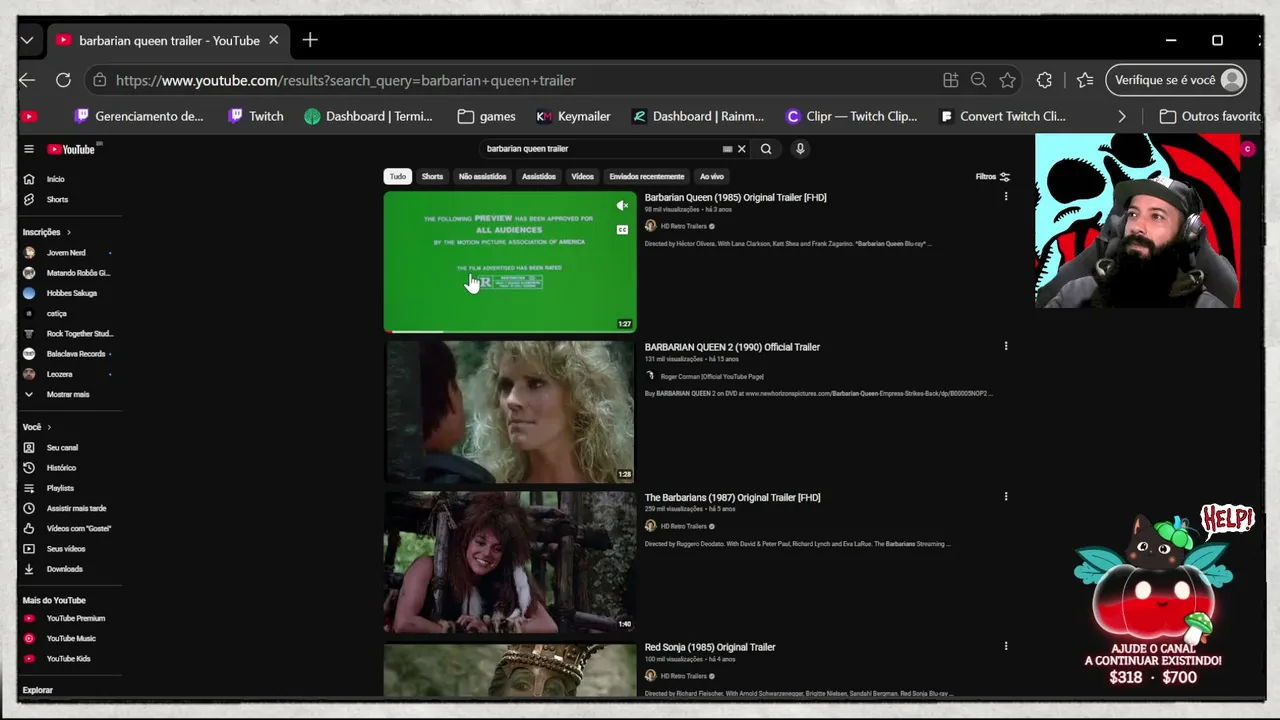Screen dimensions: 1280x720
Task: Select the Tudo filter chip
Action: 398,177
